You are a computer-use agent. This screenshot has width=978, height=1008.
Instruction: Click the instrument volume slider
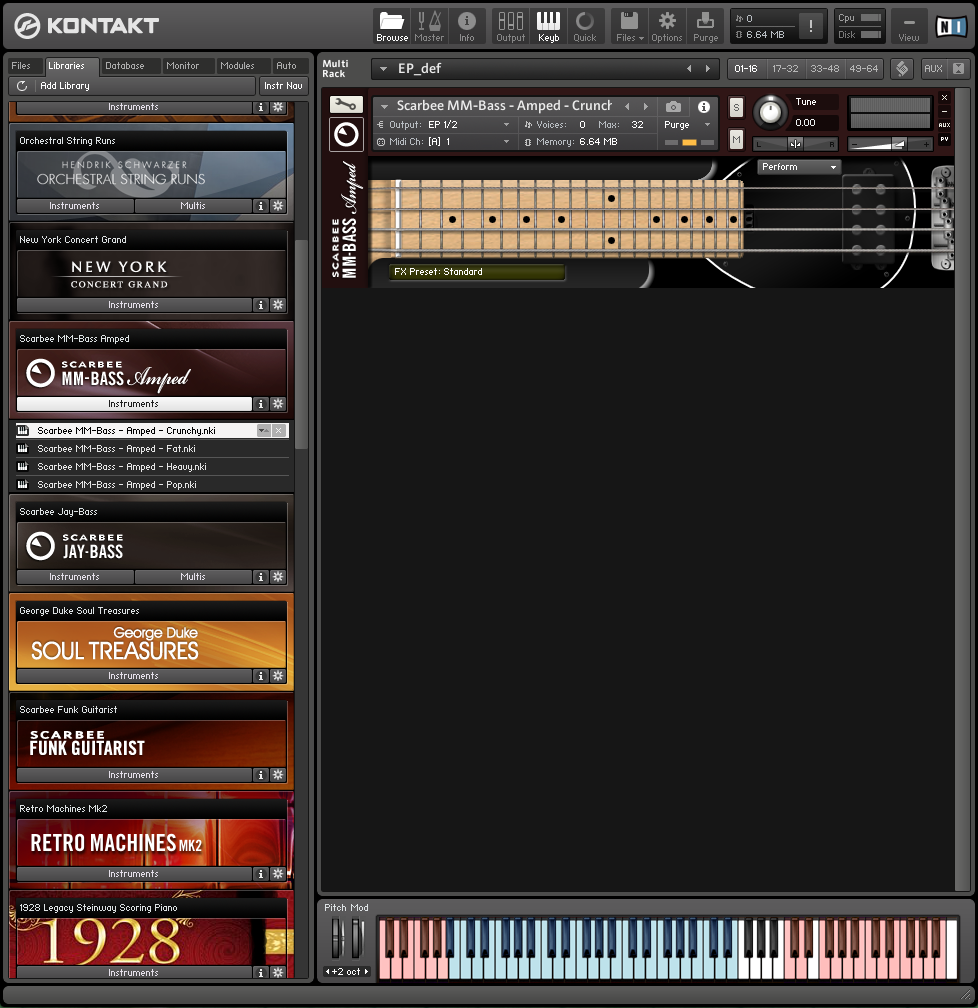point(890,145)
